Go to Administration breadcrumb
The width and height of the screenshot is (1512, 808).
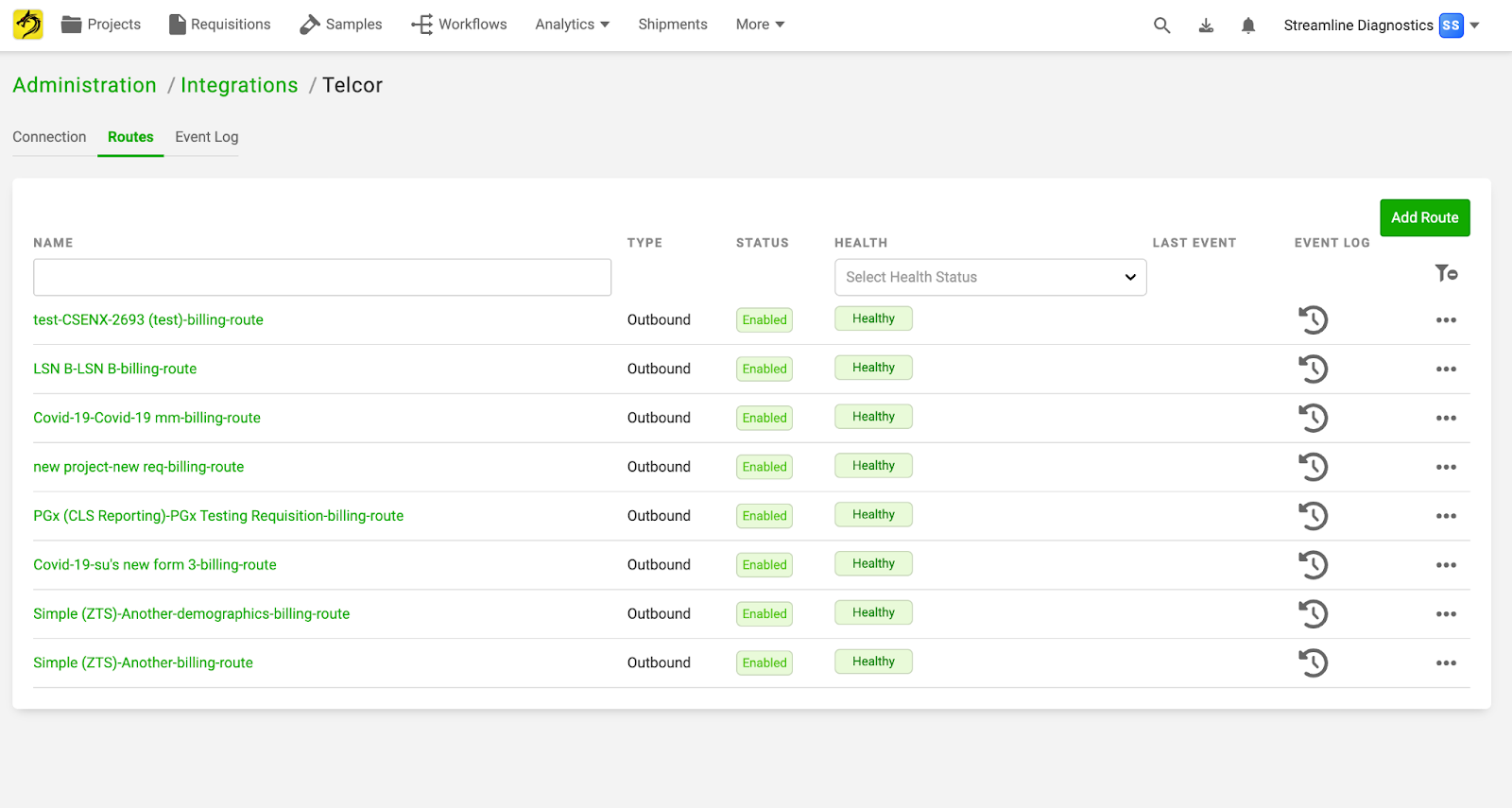[x=85, y=85]
